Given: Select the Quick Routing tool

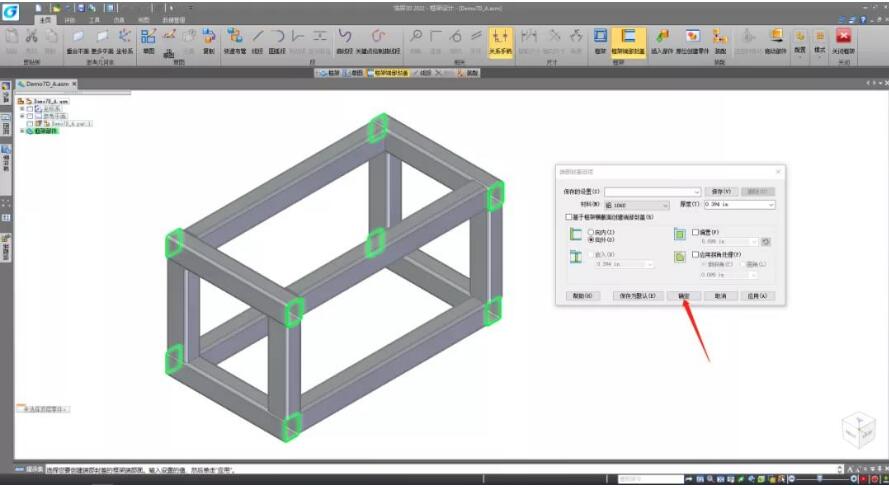Looking at the screenshot, I should point(234,41).
